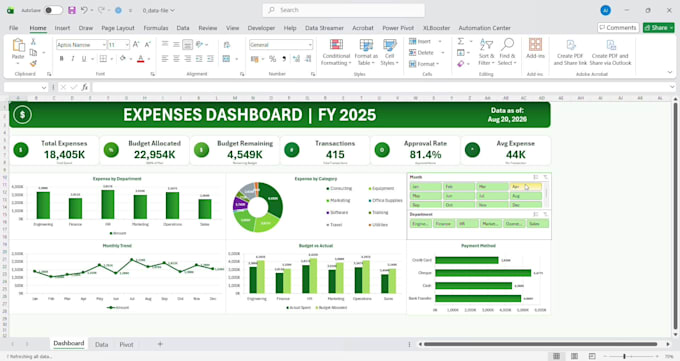This screenshot has height=361, width=680.
Task: Toggle Underline formatting
Action: [x=84, y=59]
